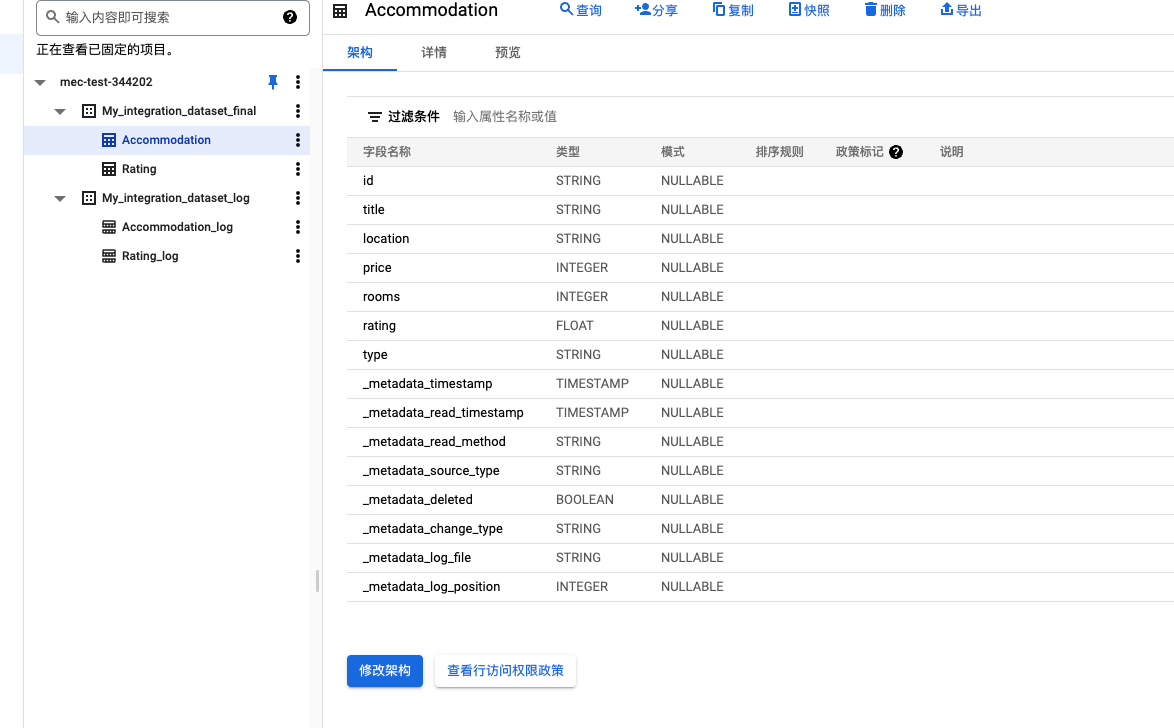Click the _metadata_timestamp field
The height and width of the screenshot is (728, 1174).
(x=428, y=383)
